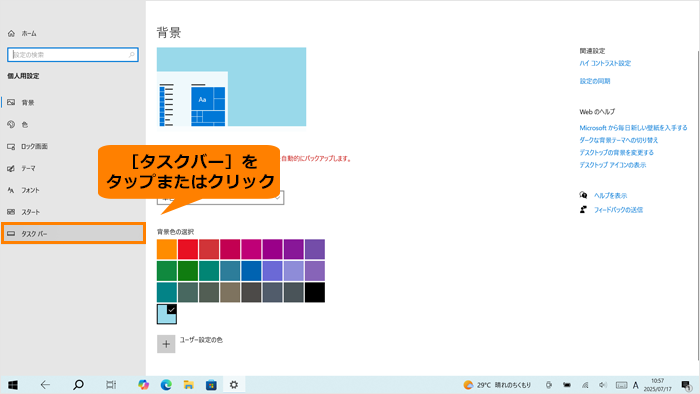The width and height of the screenshot is (700, 394).
Task: Open Microsoft daily wallpaper help link
Action: coord(633,128)
